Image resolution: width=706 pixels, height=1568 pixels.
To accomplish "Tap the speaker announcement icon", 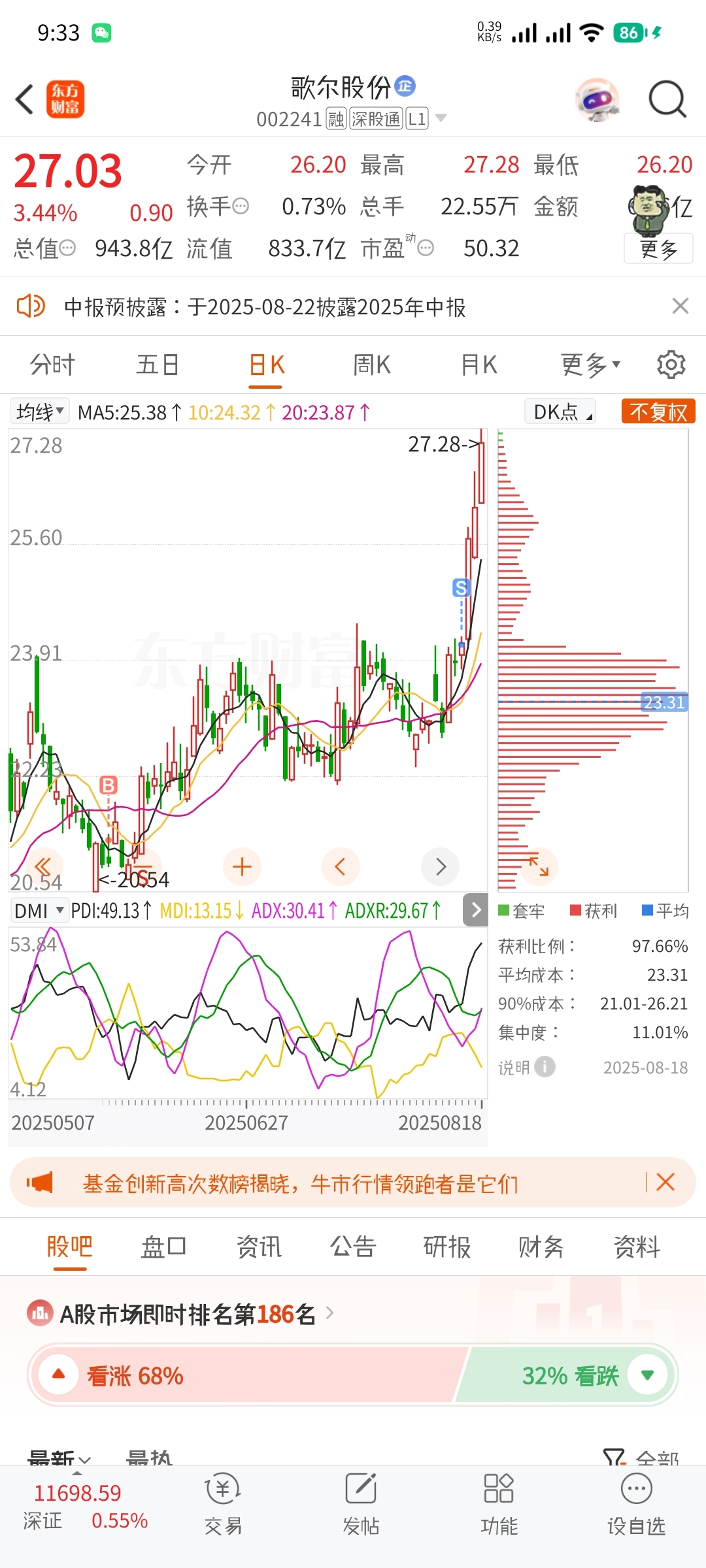I will 30,306.
